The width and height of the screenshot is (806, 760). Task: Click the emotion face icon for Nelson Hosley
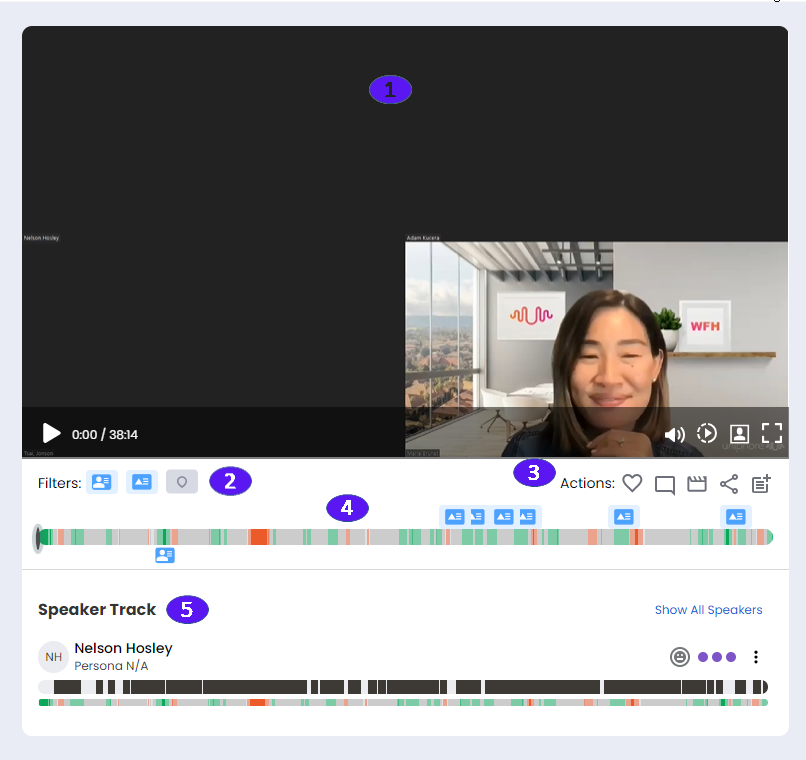point(680,657)
